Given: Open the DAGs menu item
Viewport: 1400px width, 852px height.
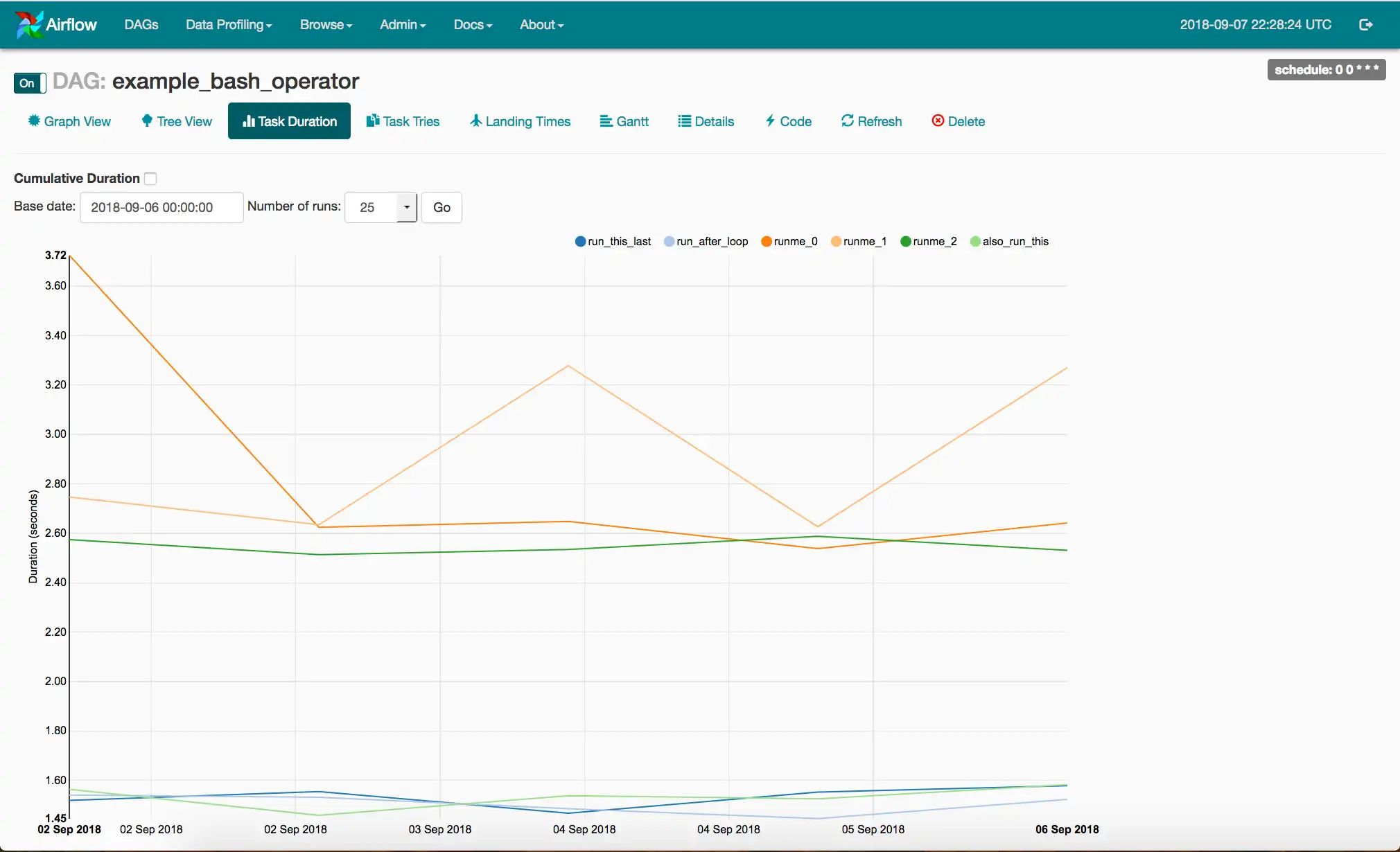Looking at the screenshot, I should [x=141, y=24].
